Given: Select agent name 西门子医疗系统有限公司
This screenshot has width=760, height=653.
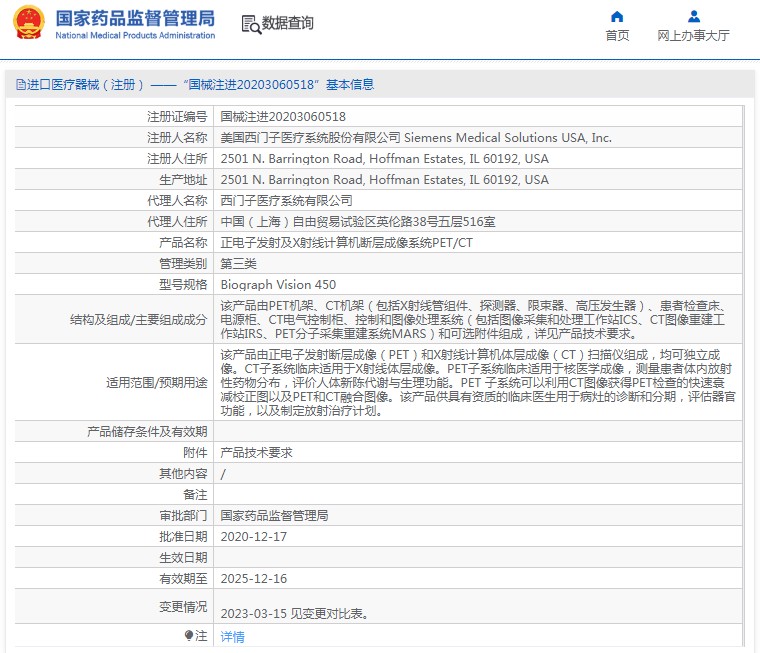Looking at the screenshot, I should coord(286,201).
